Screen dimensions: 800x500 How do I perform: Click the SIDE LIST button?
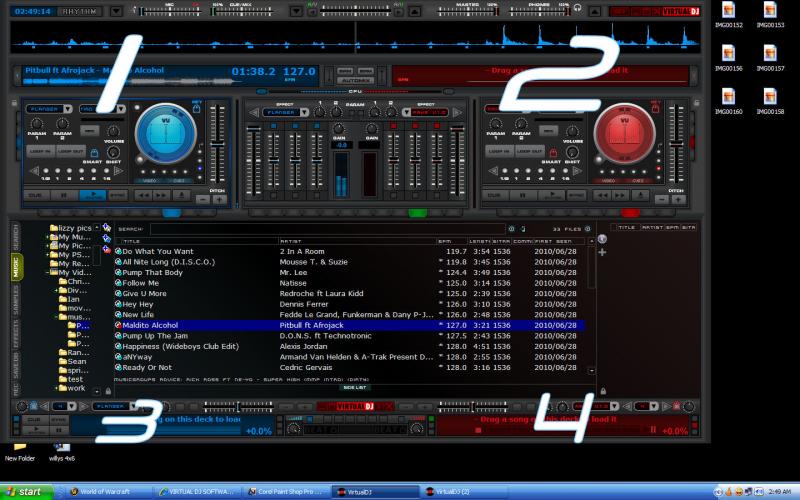click(355, 388)
